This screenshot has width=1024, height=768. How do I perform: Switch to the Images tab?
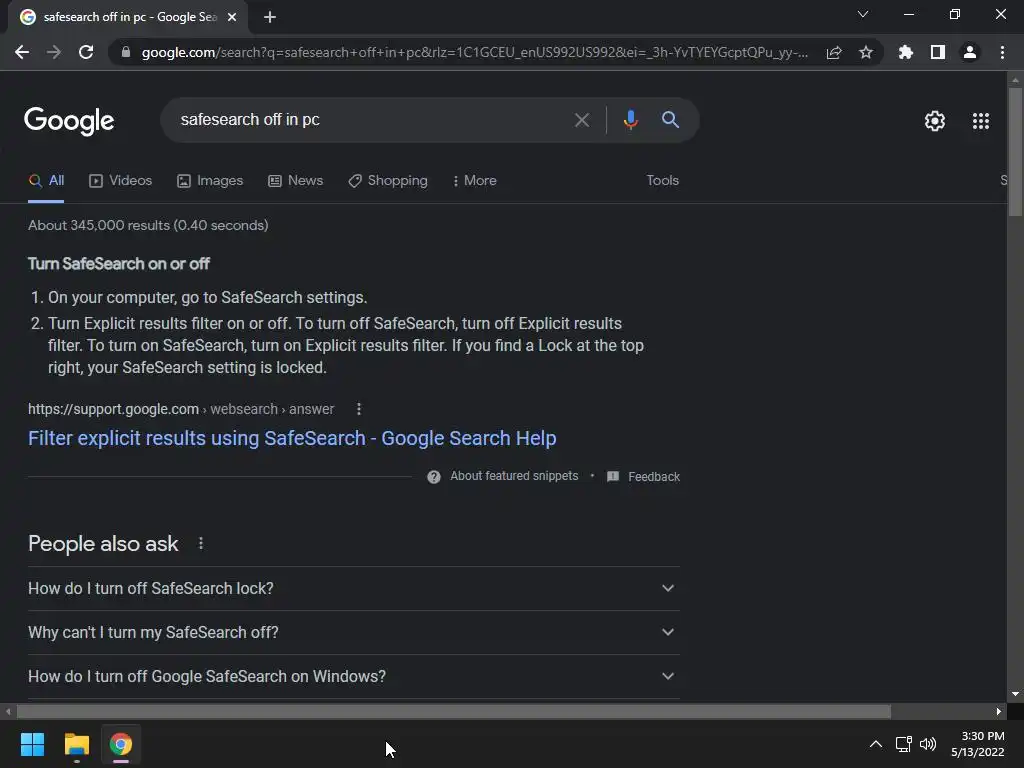[x=210, y=181]
